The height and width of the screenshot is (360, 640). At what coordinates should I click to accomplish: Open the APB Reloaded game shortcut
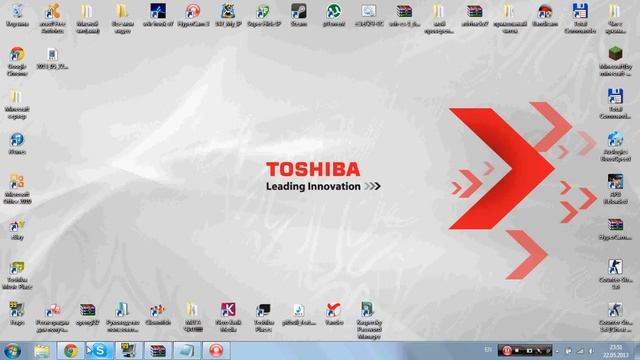(x=616, y=189)
